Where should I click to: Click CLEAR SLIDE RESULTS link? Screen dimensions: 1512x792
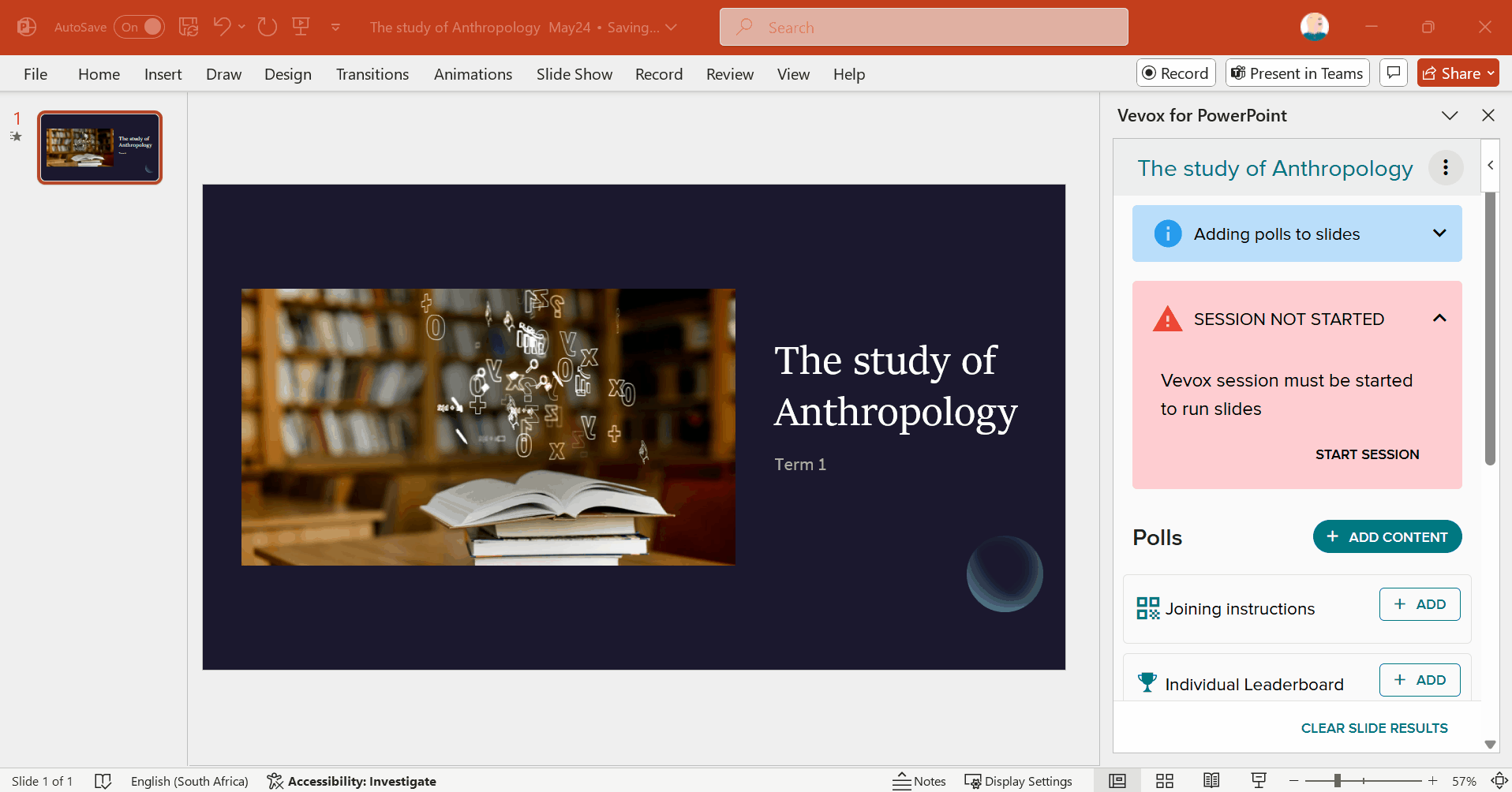[1374, 728]
